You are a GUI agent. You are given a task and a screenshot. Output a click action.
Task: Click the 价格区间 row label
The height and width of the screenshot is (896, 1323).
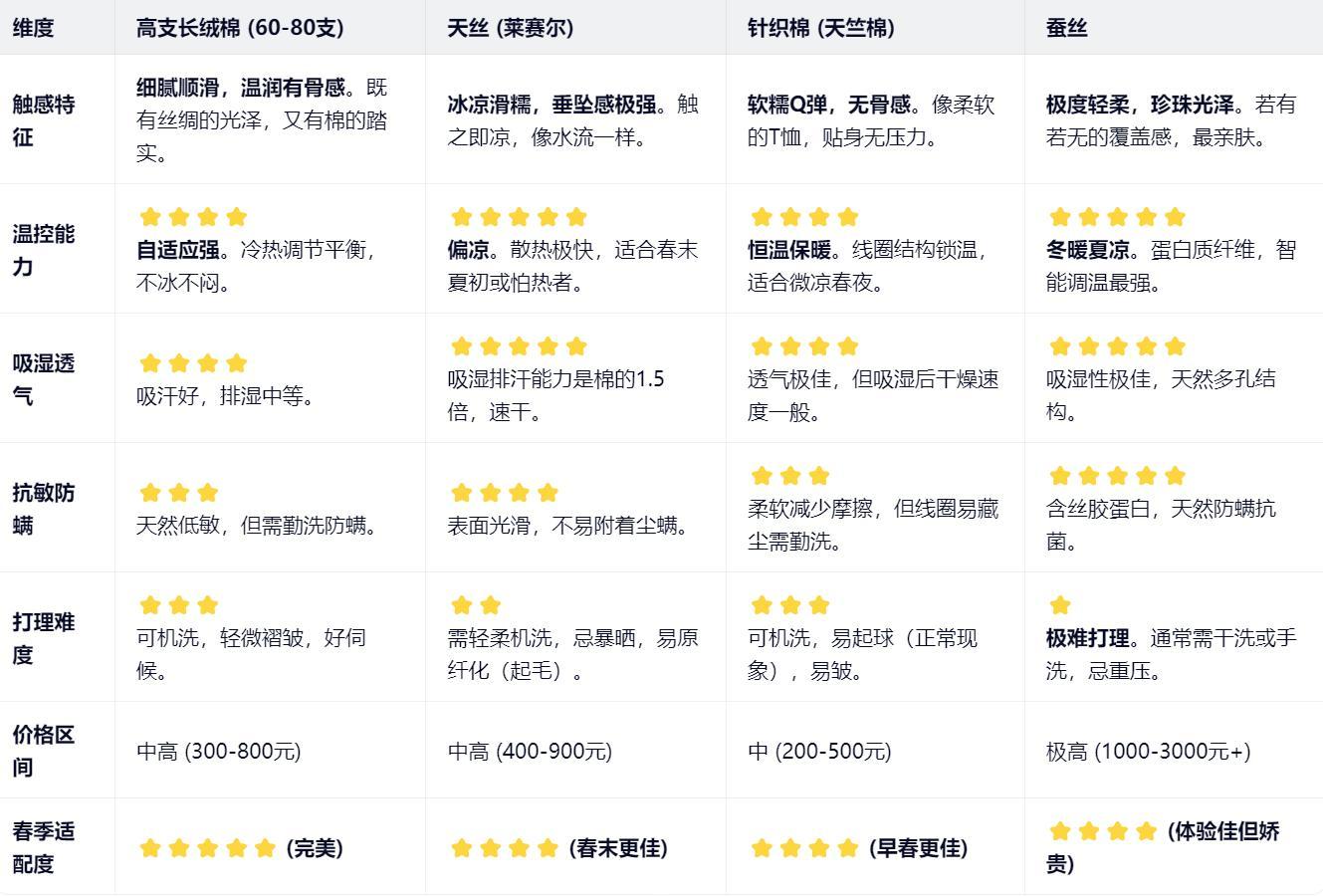(x=44, y=751)
